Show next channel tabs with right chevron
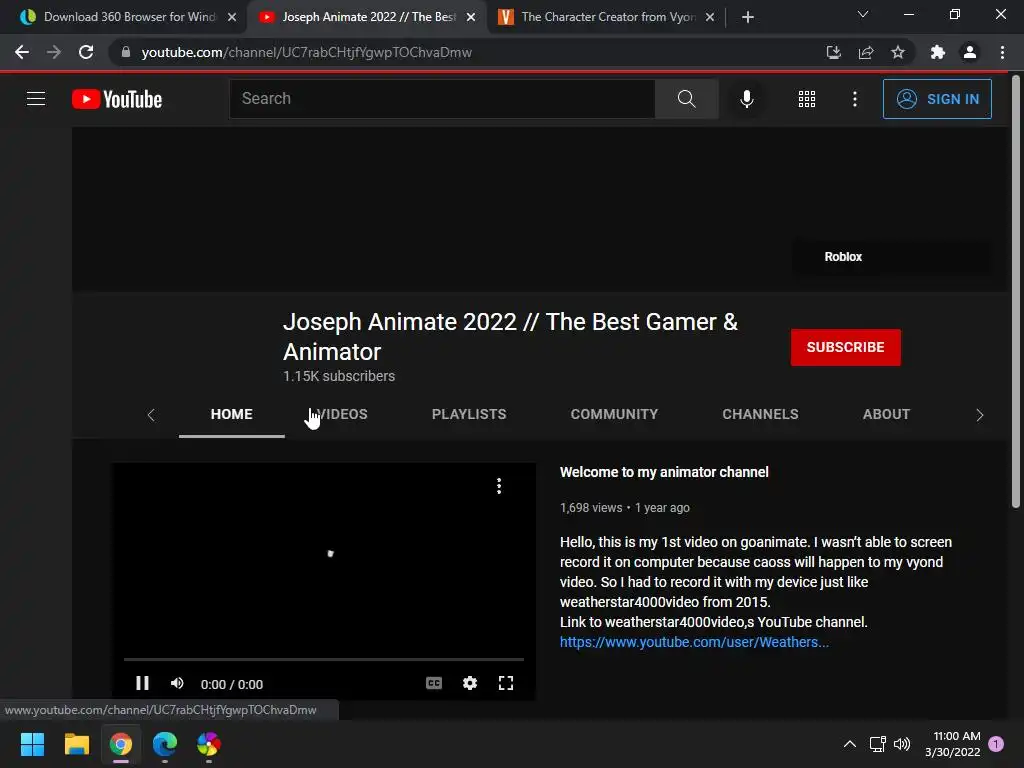Viewport: 1024px width, 768px height. 979,415
